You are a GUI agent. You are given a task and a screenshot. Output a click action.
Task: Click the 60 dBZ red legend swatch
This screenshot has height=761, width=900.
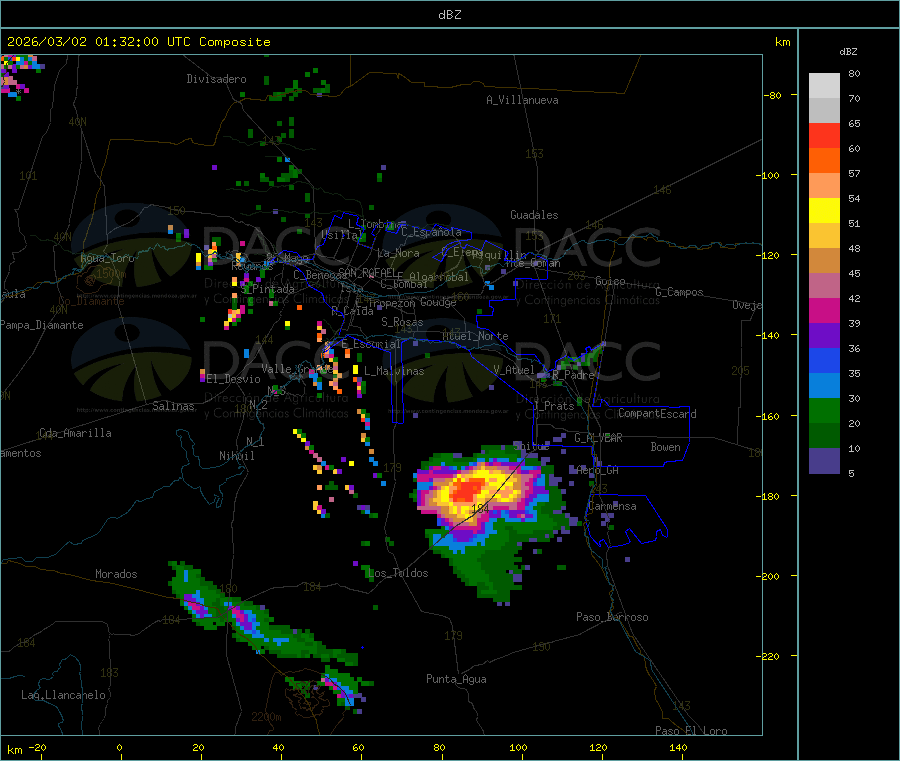824,135
